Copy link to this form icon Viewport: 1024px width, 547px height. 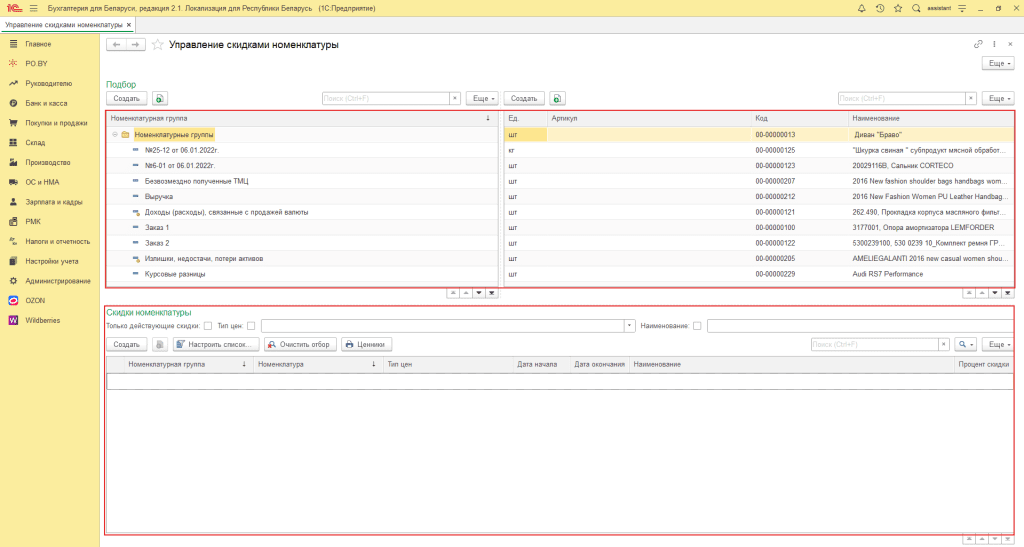coord(978,44)
